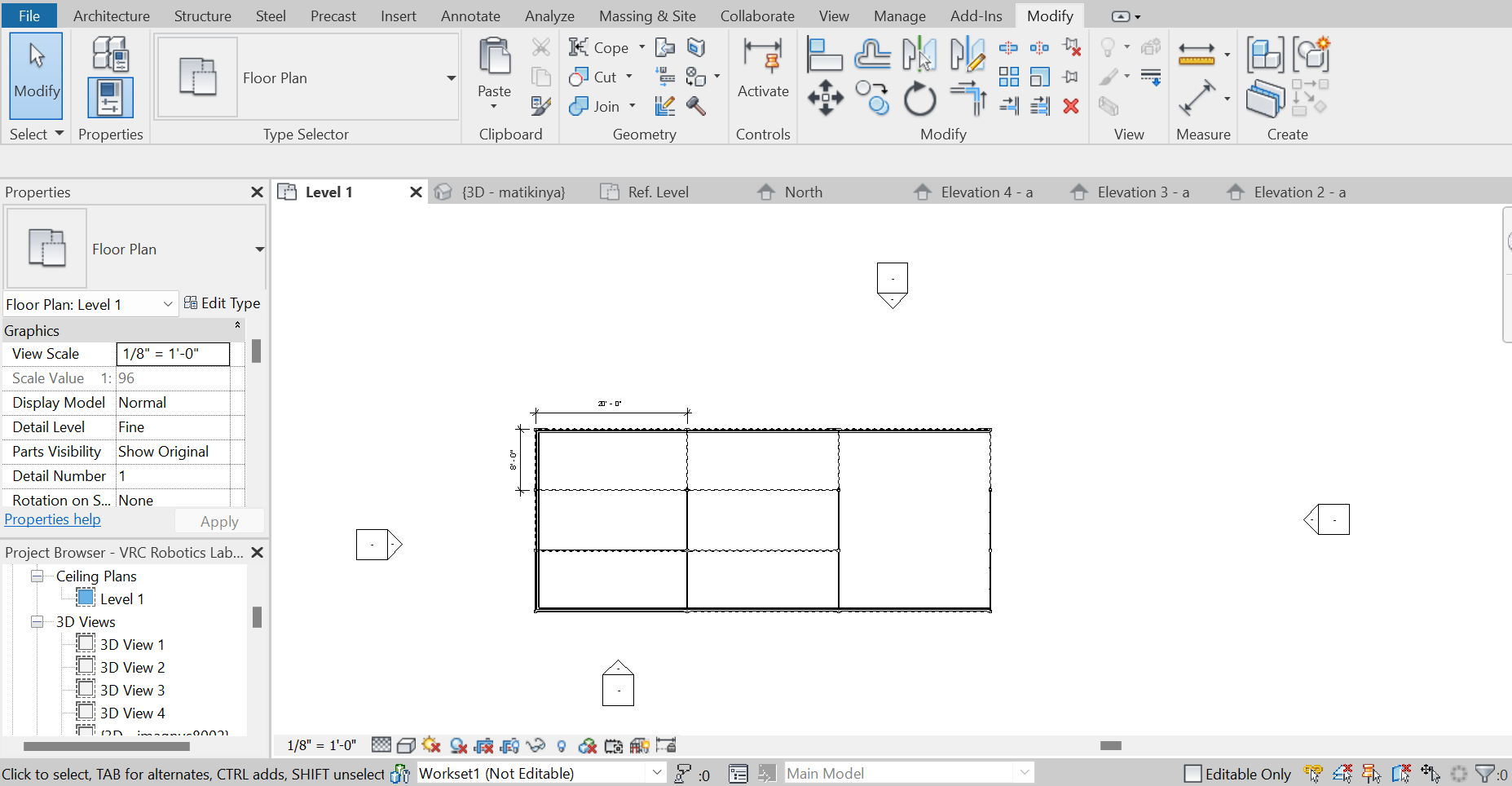
Task: Select the Trim/Extend to Corner tool
Action: pos(968,99)
